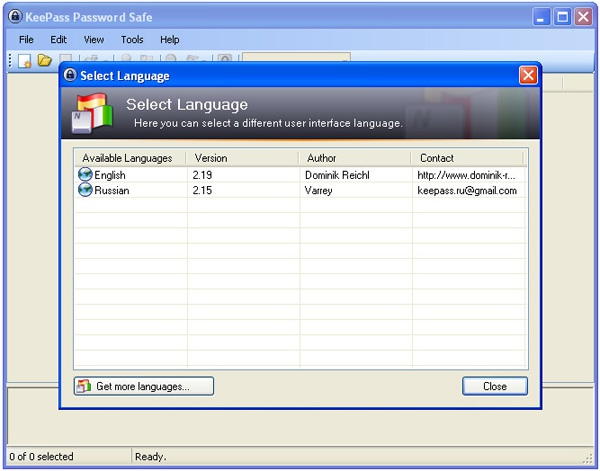600x471 pixels.
Task: Click version 2.15 in Russian row
Action: pyautogui.click(x=202, y=190)
